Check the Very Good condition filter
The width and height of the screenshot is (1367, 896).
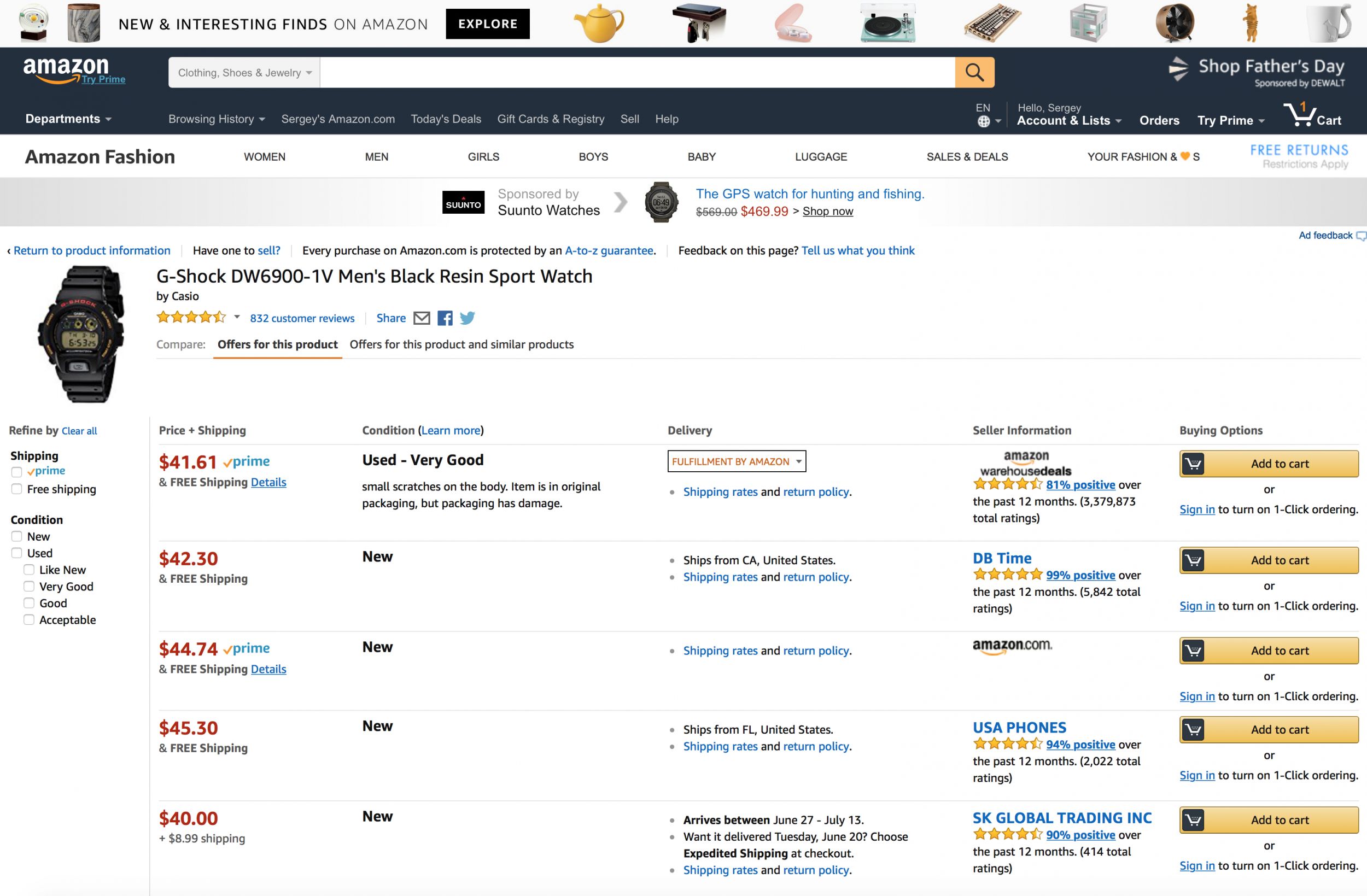pos(29,587)
